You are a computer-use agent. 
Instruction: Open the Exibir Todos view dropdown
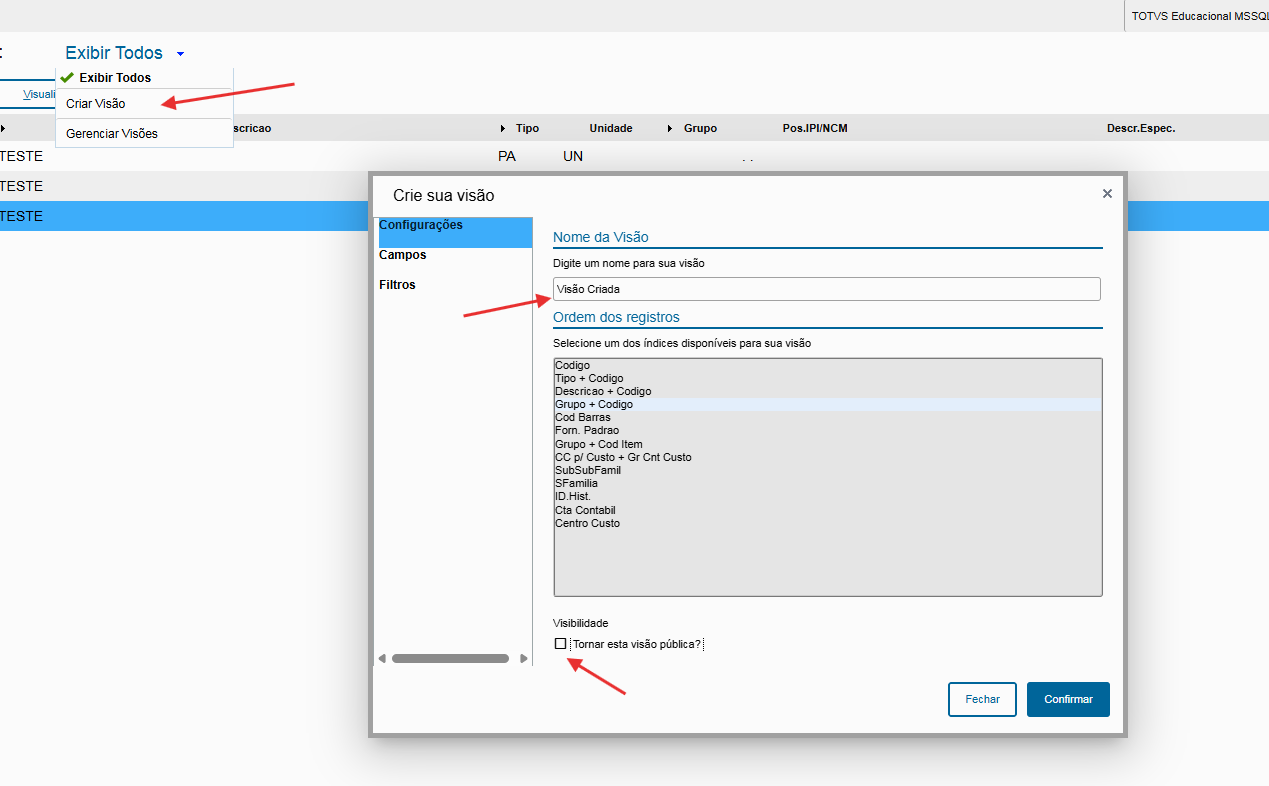(x=124, y=53)
